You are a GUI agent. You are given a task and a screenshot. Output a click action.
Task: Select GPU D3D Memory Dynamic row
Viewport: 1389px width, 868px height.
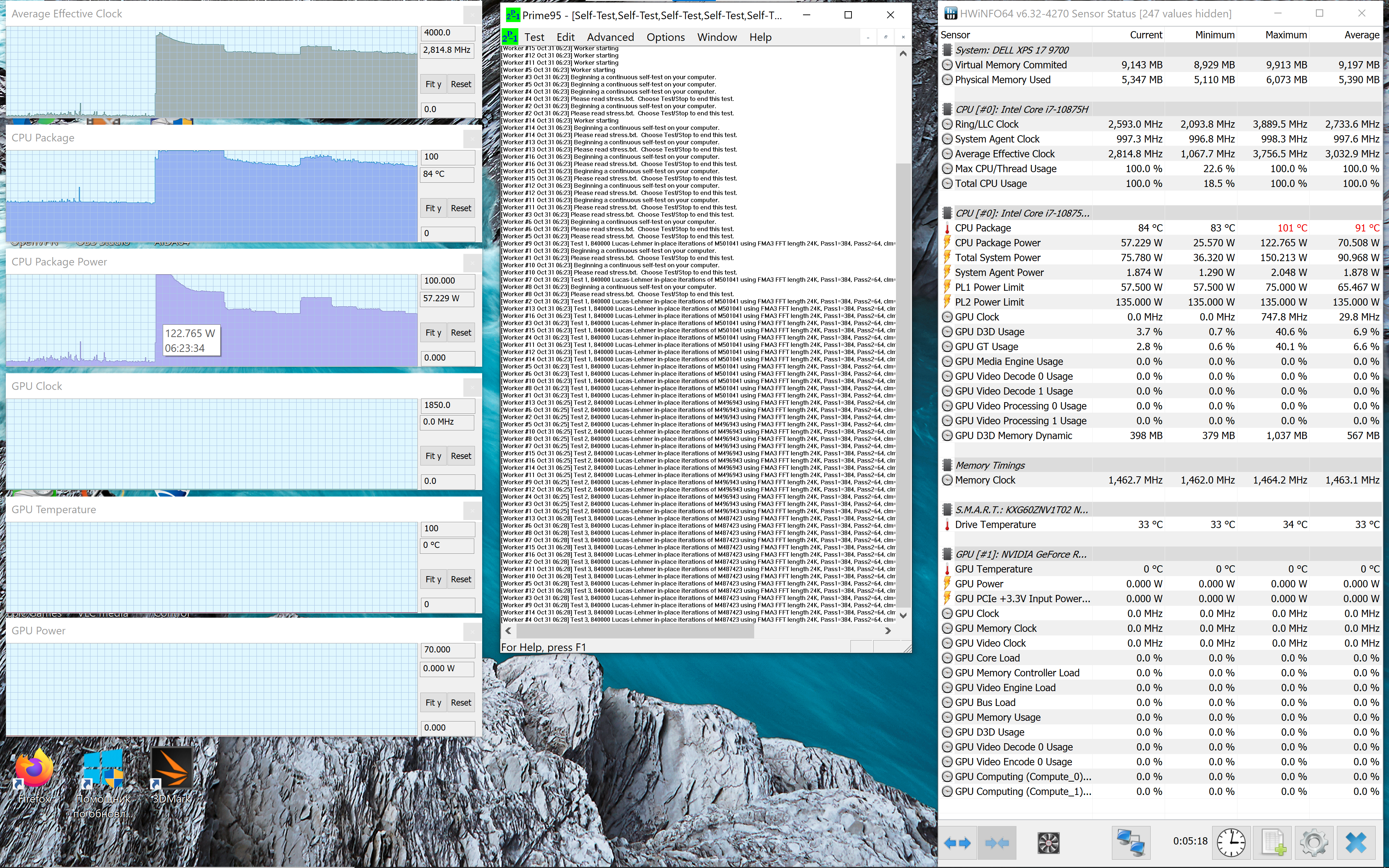tap(1160, 436)
